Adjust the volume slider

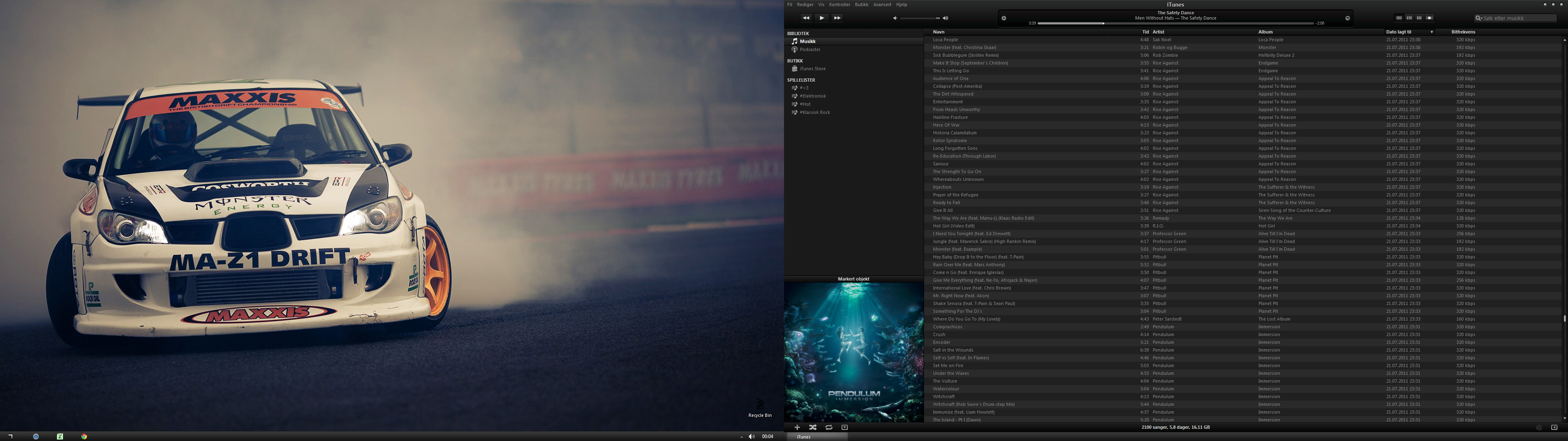(920, 18)
